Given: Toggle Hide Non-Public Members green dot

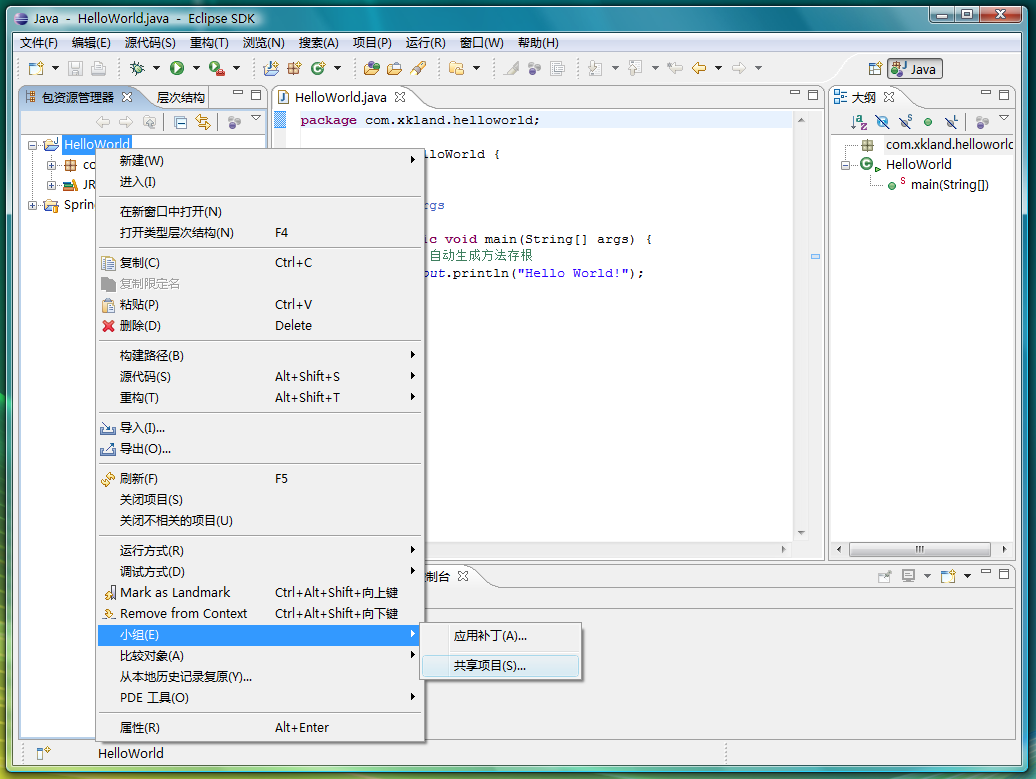Looking at the screenshot, I should pos(928,122).
